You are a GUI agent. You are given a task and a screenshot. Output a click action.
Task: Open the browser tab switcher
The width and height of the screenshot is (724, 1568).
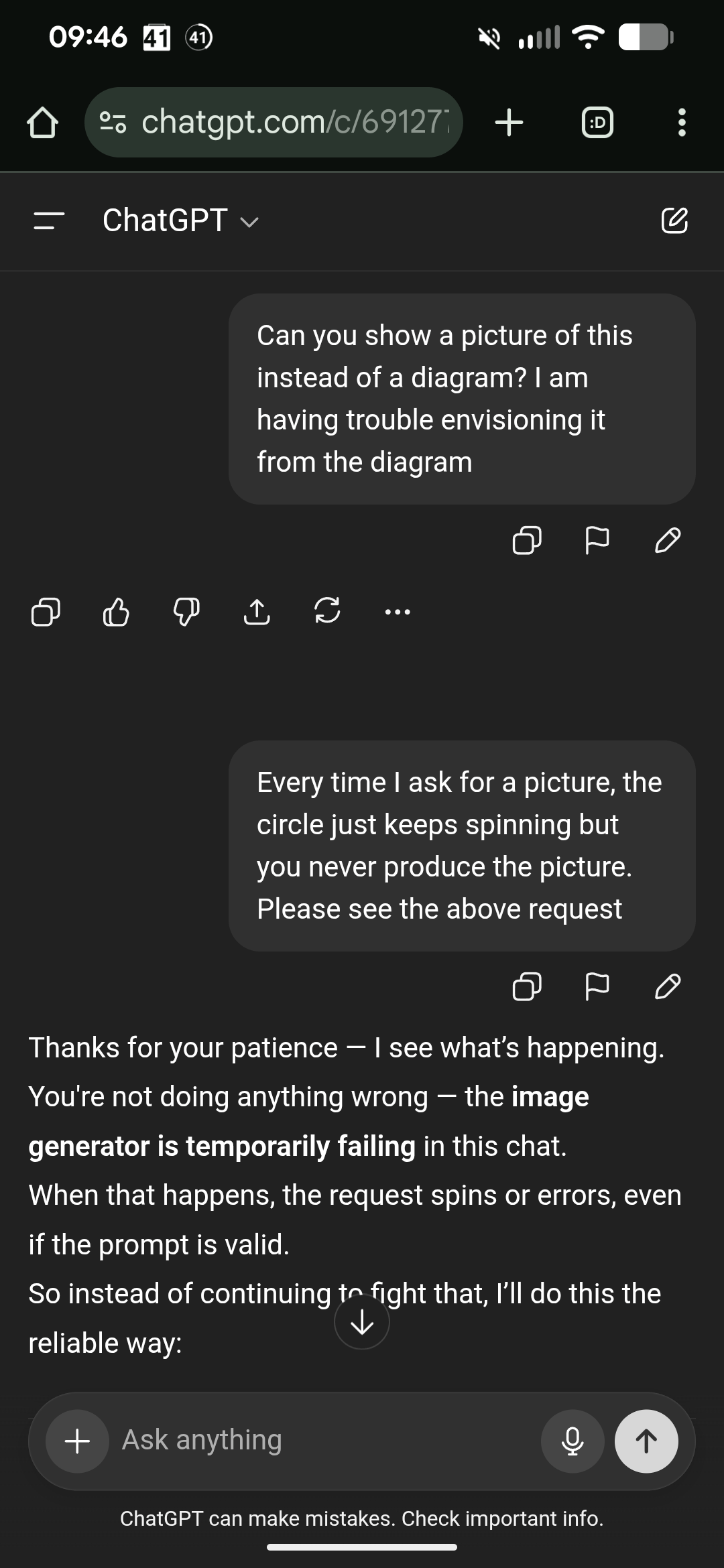tap(597, 123)
